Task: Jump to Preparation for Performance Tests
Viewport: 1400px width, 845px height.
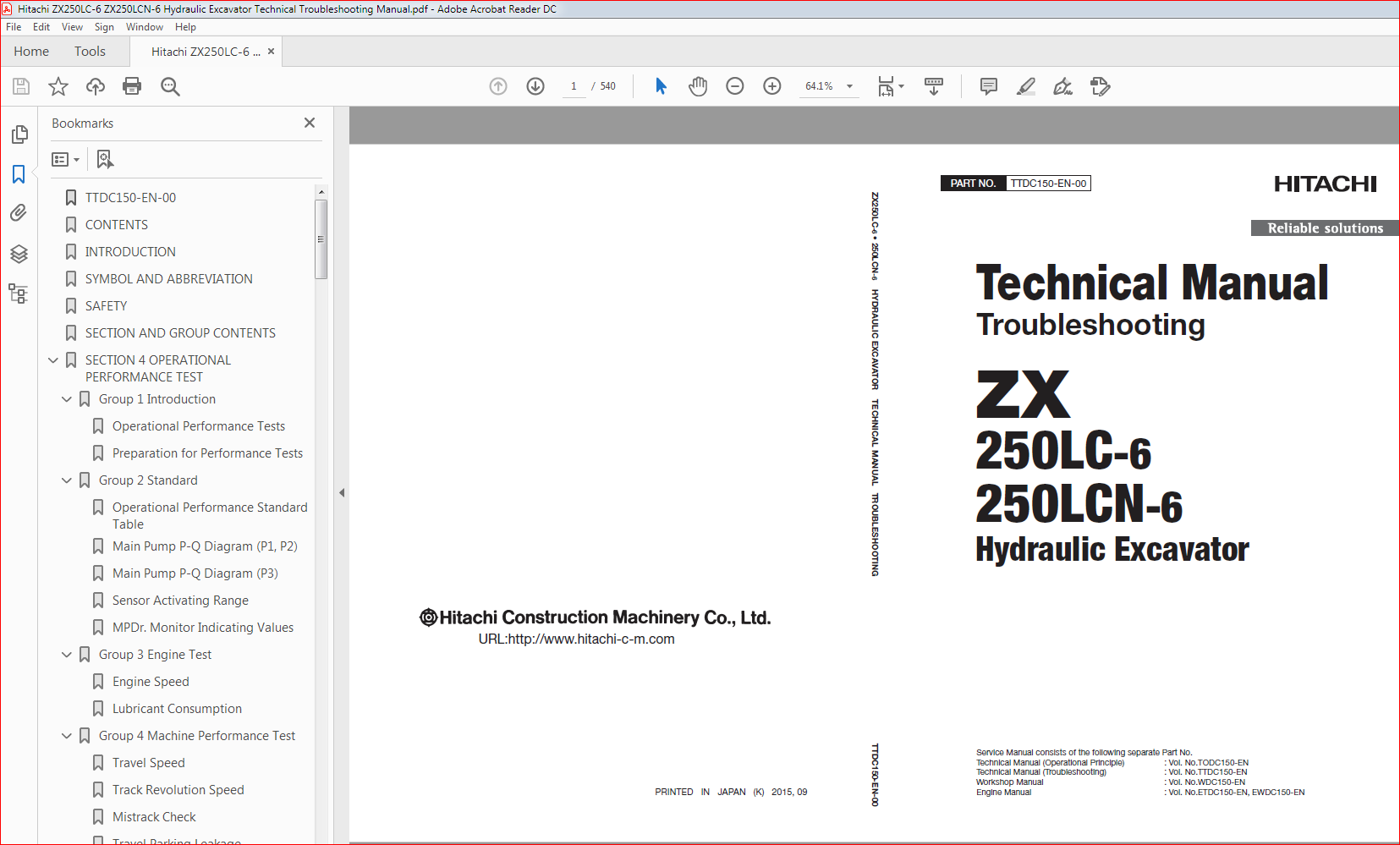Action: (207, 453)
